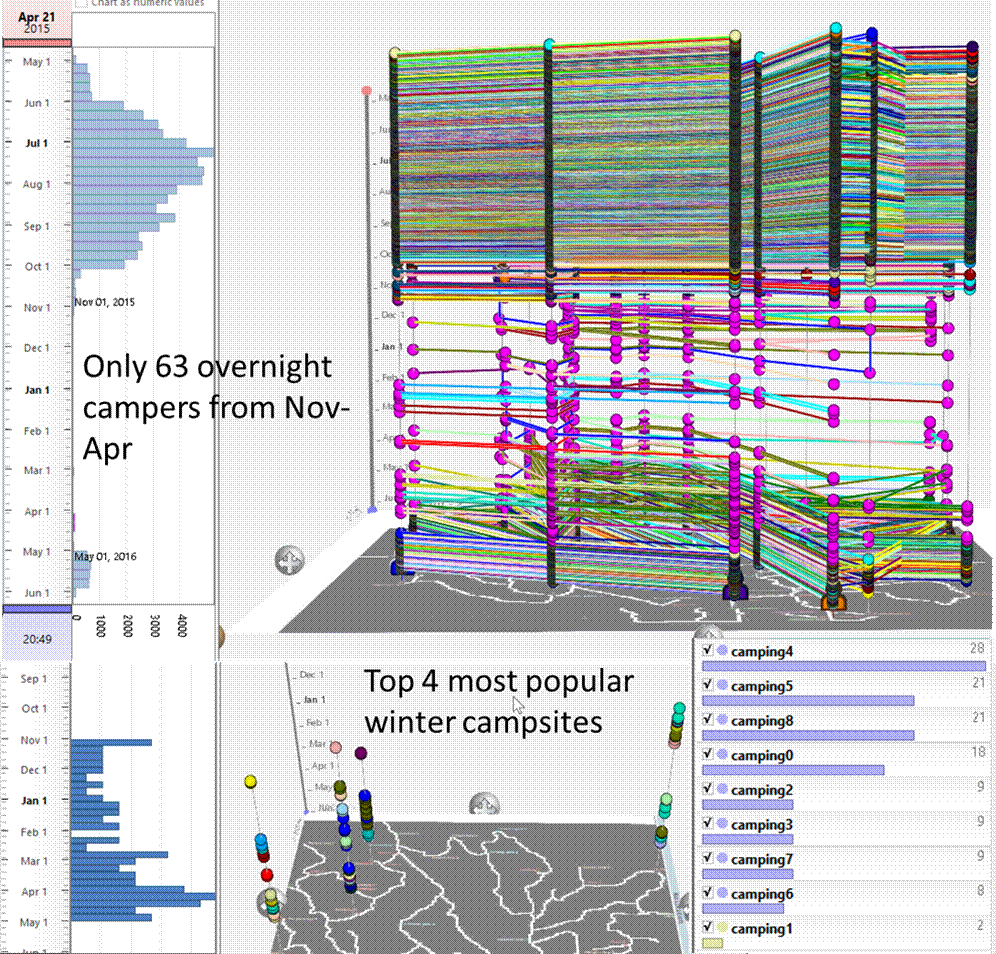996x954 pixels.
Task: Click the camping4 circle color icon
Action: coord(722,652)
